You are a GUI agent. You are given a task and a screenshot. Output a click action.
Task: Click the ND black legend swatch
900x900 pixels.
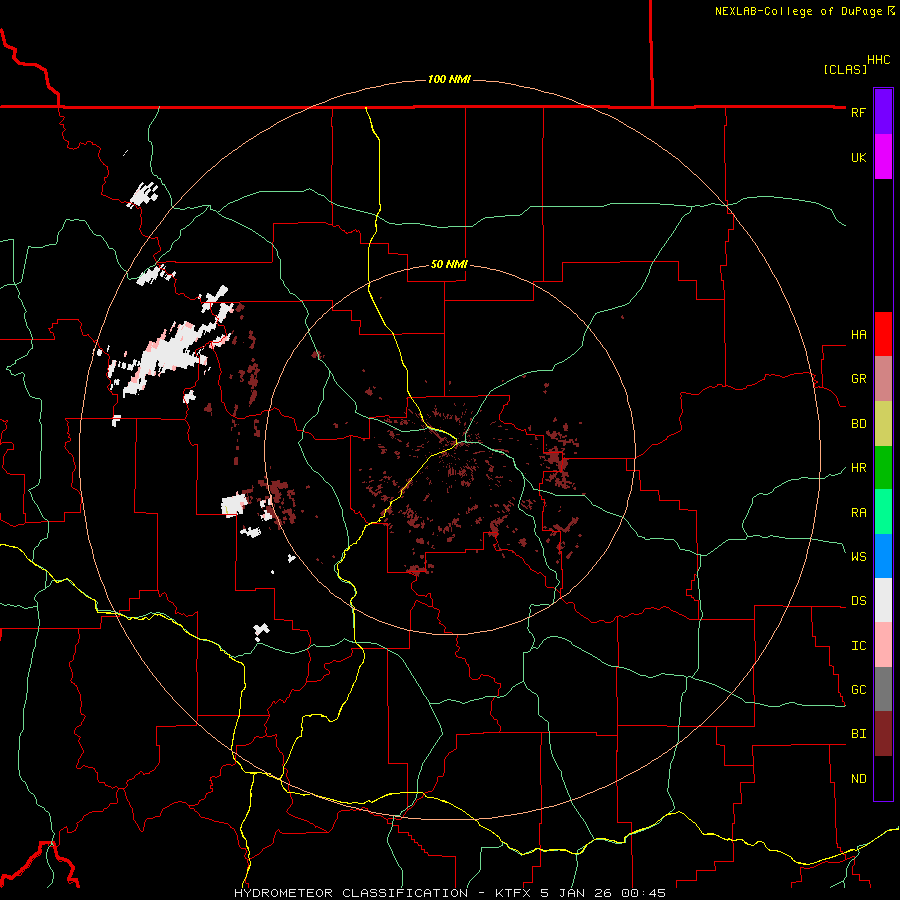pos(883,778)
